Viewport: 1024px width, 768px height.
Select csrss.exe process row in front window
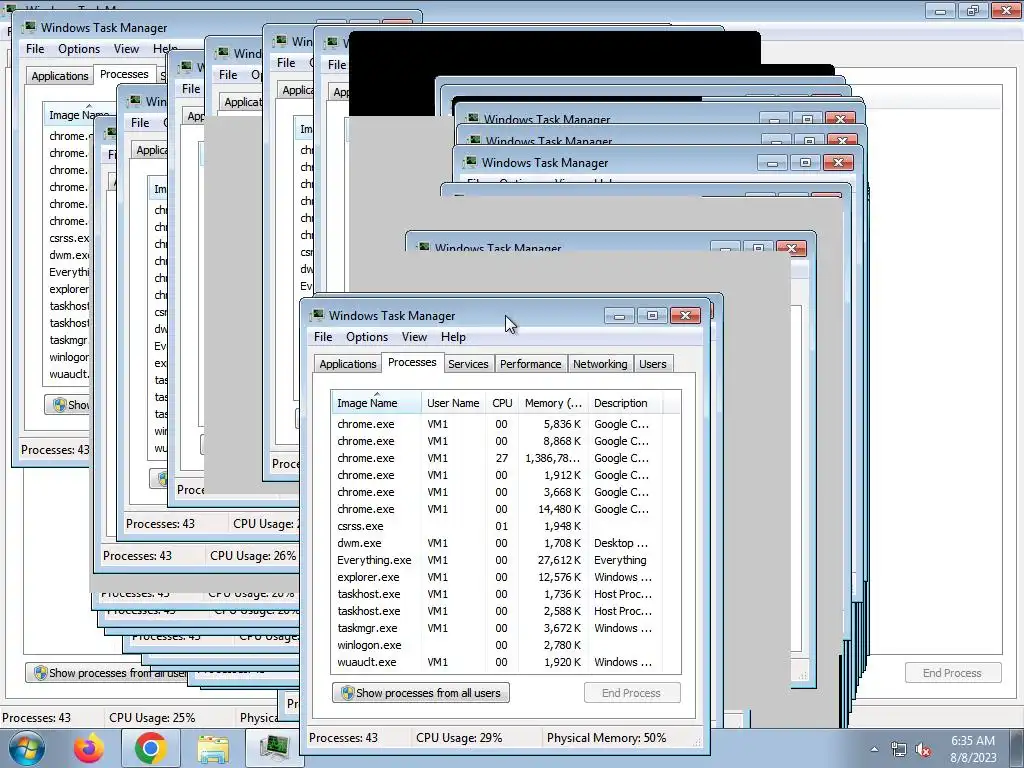tap(506, 526)
